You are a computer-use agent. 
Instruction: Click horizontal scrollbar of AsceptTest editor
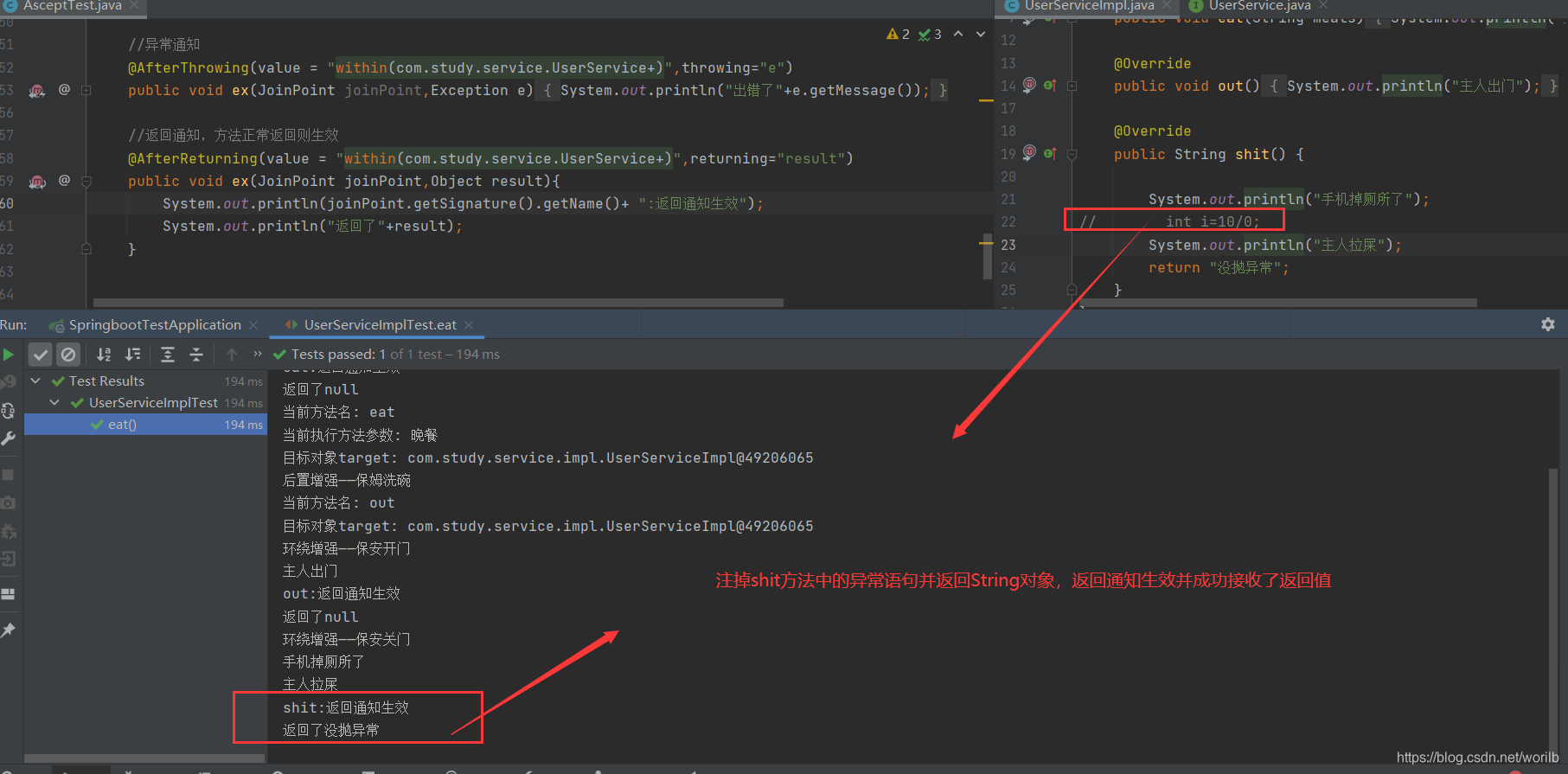point(438,304)
